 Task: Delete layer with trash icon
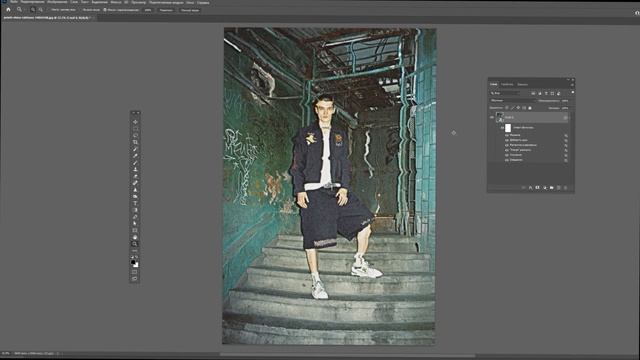coord(565,188)
